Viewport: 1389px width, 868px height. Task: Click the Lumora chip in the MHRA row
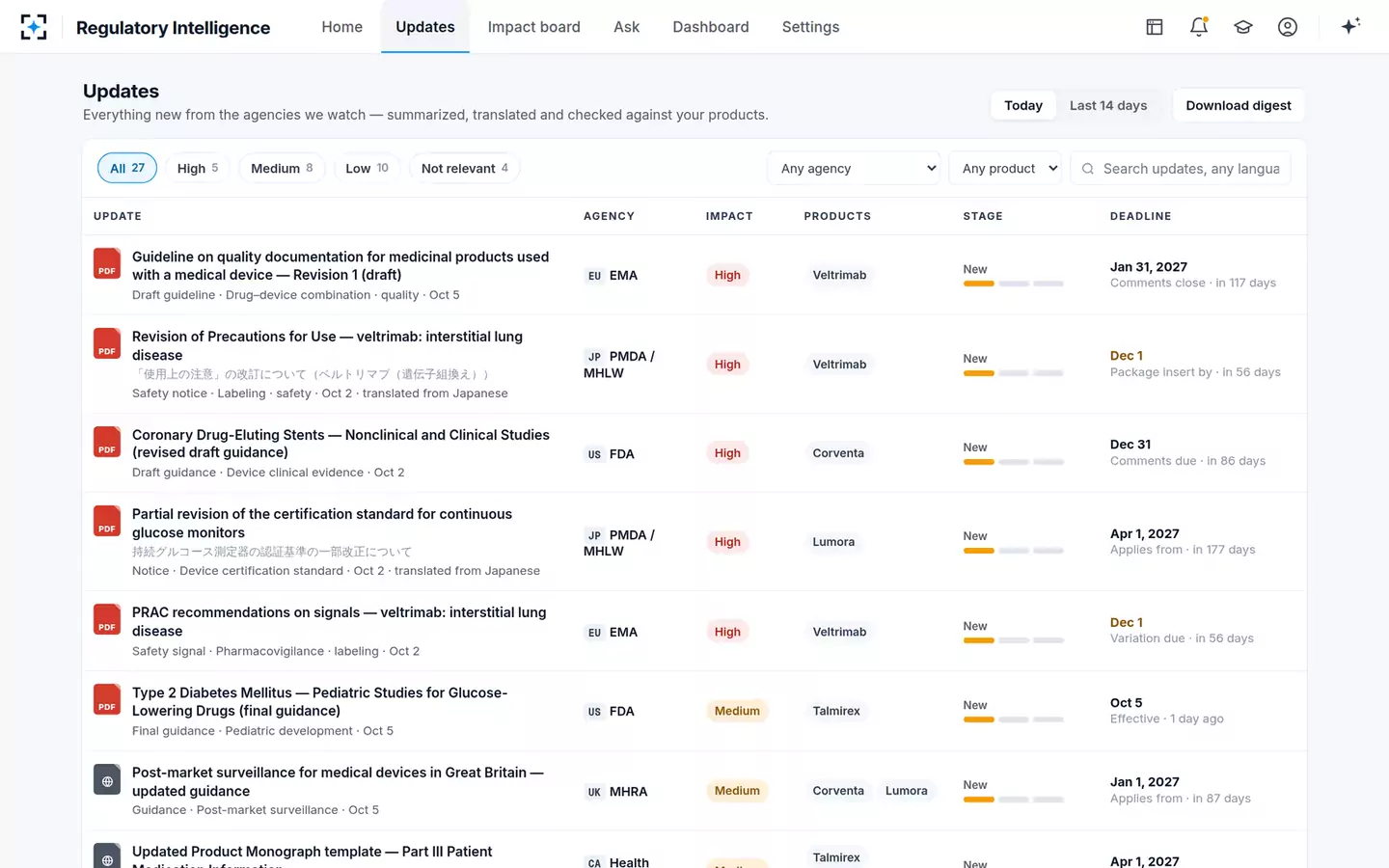(x=907, y=791)
